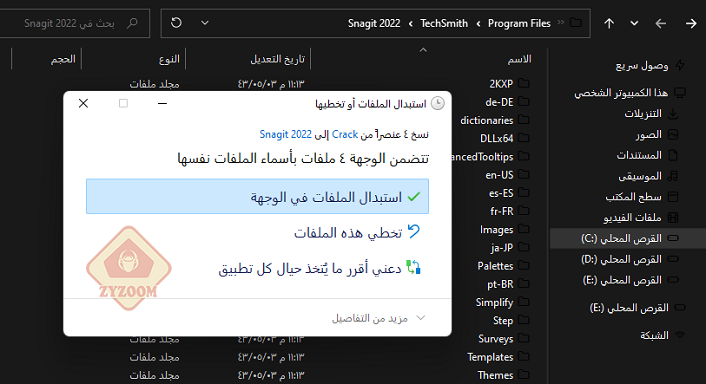This screenshot has height=384, width=706.
Task: Expand More details in the dialog
Action: [378, 318]
